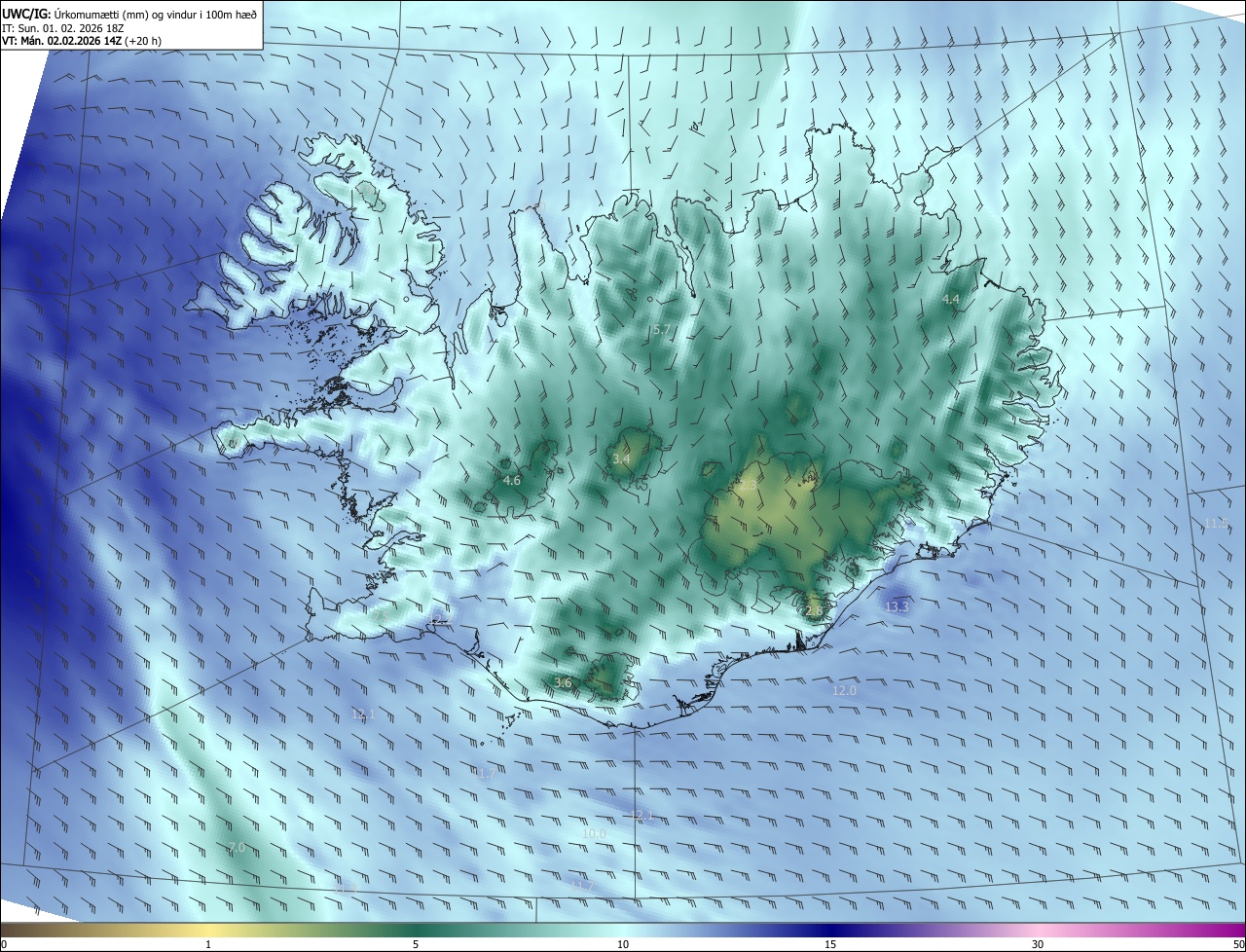This screenshot has width=1246, height=952.
Task: Click the precipitable water color scale bar
Action: pyautogui.click(x=623, y=930)
